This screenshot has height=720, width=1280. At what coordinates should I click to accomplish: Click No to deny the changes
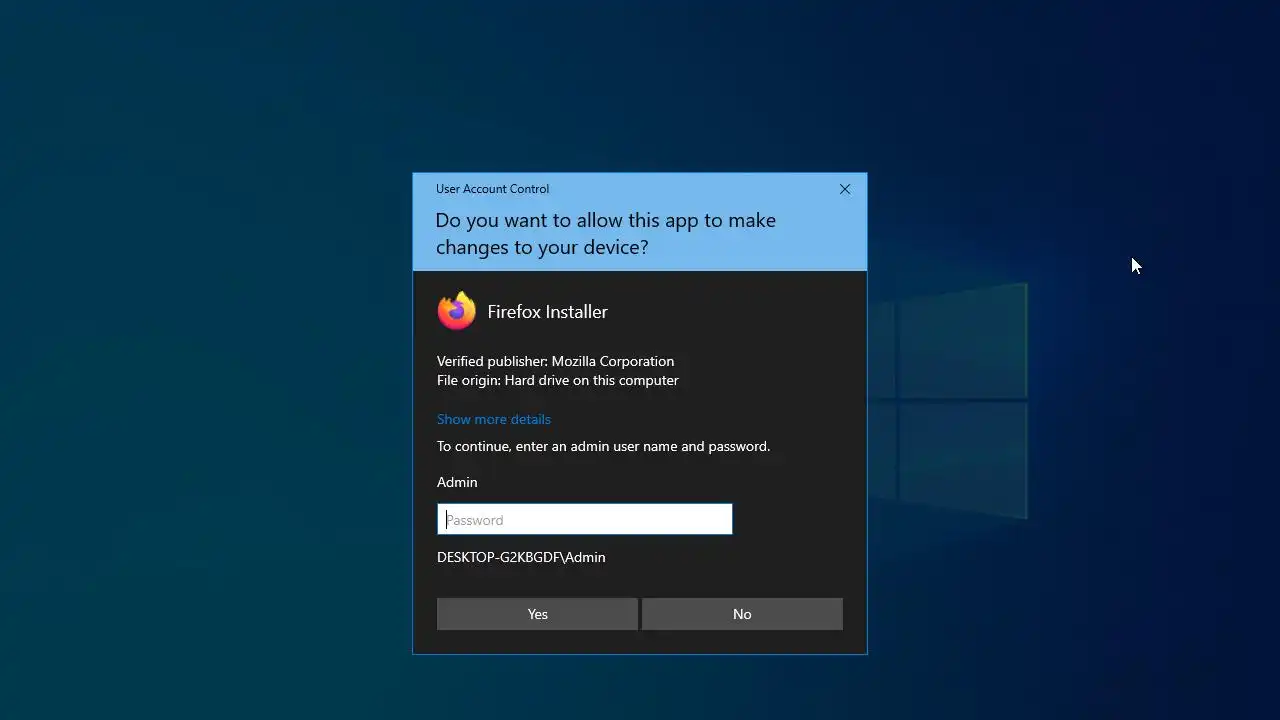(742, 614)
